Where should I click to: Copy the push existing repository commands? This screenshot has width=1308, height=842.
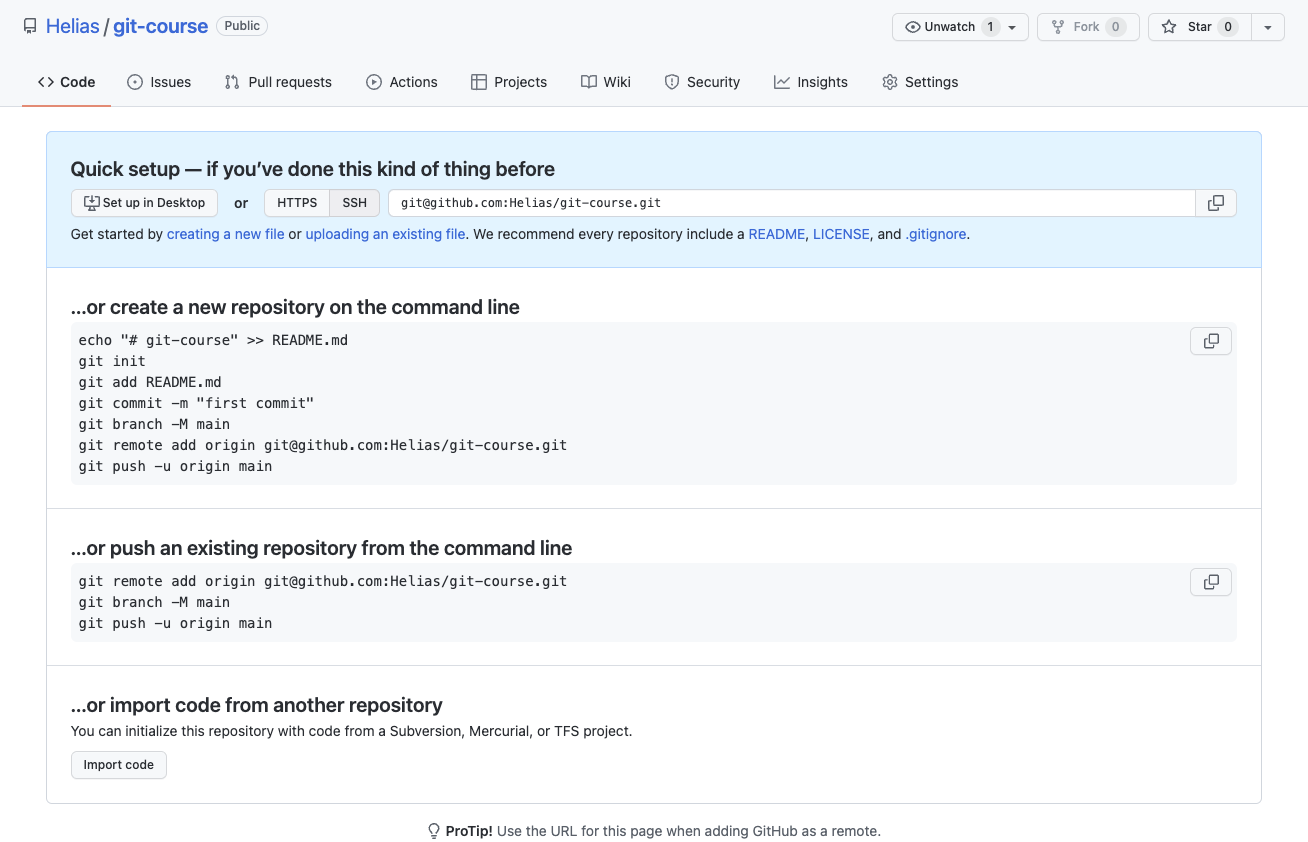pos(1211,582)
